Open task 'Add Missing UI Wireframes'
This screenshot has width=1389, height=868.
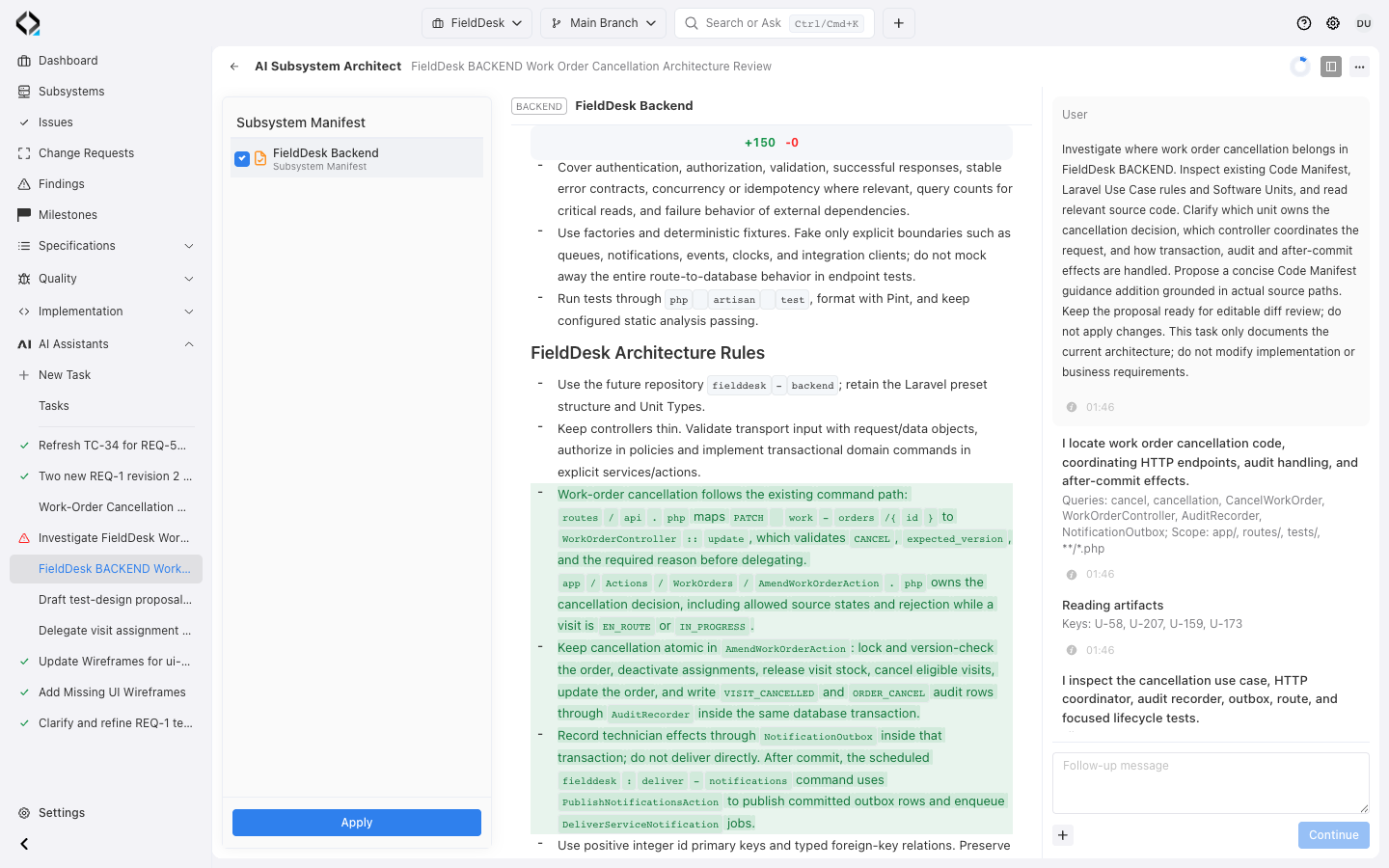106,692
